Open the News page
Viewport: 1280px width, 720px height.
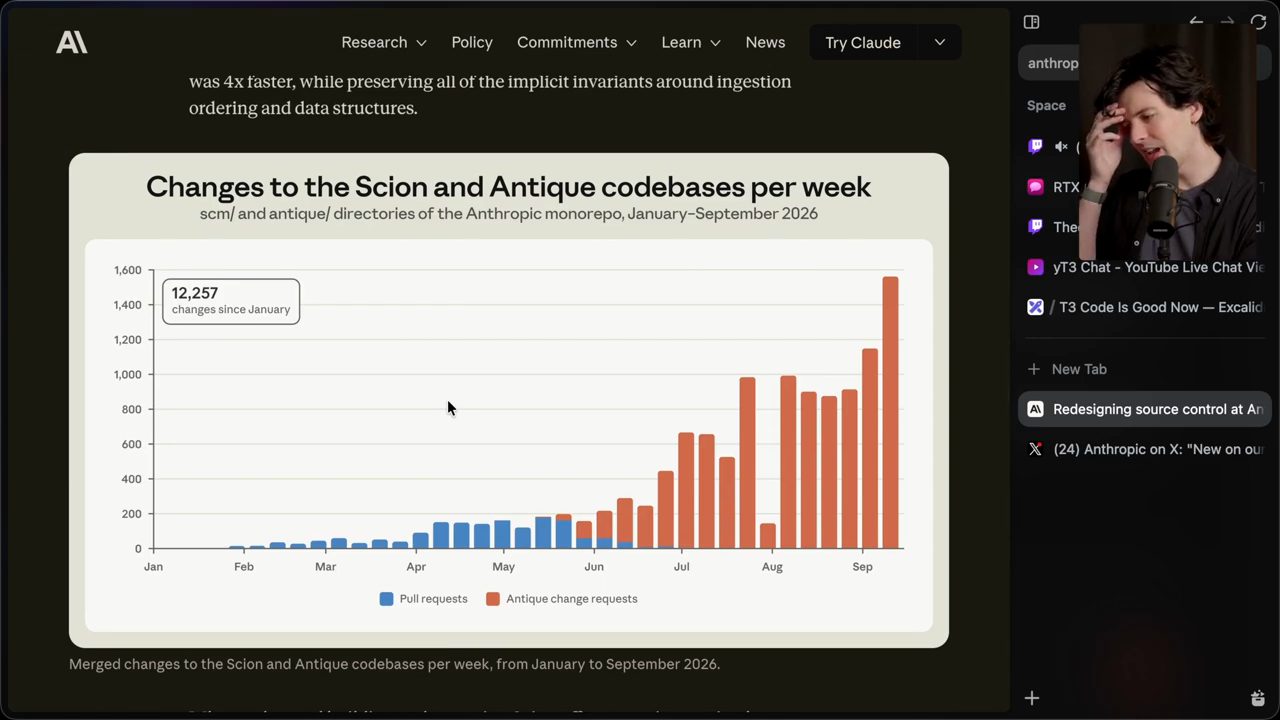(765, 42)
